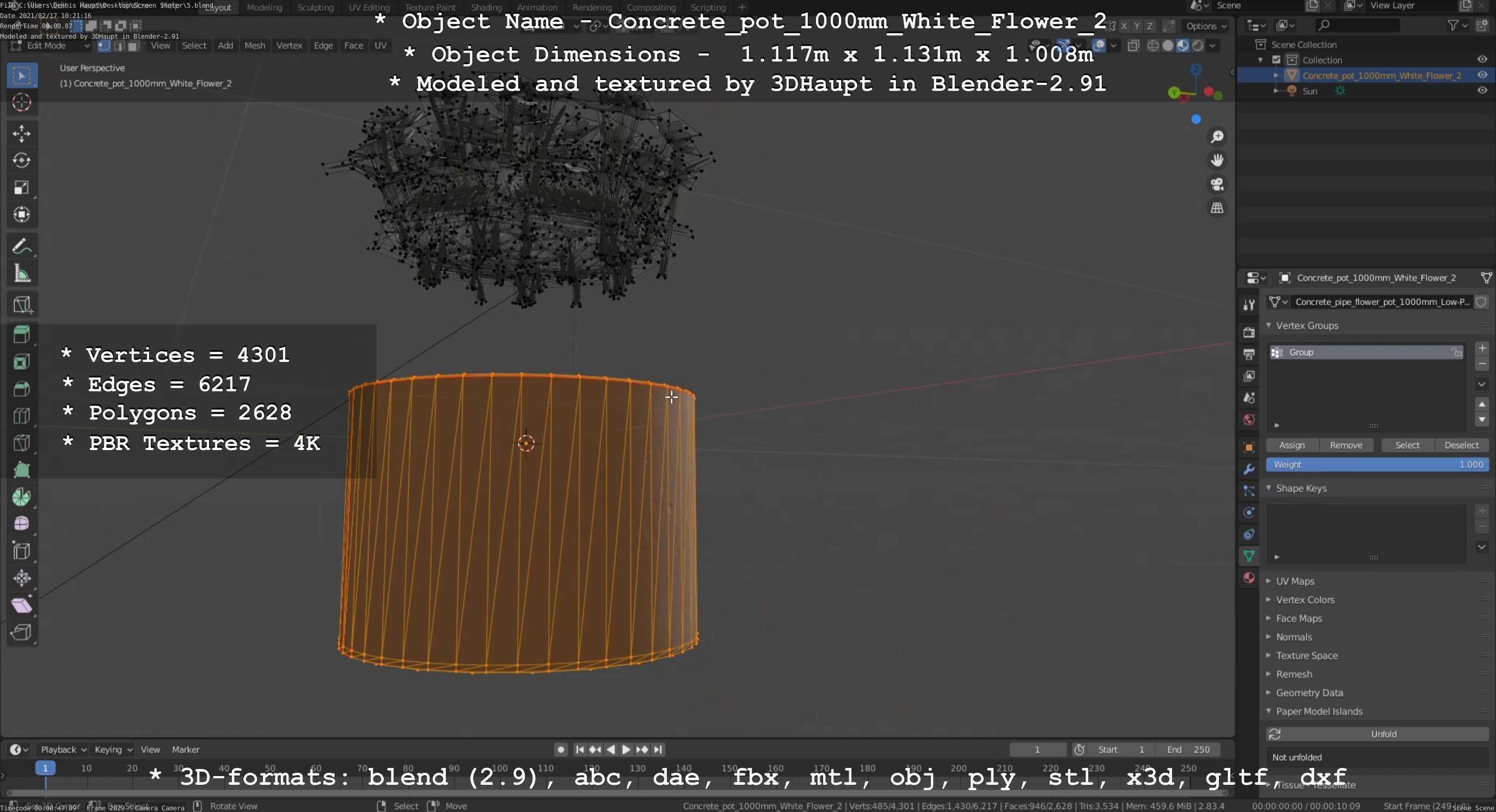Select the Bevel tool
1496x812 pixels.
(22, 389)
